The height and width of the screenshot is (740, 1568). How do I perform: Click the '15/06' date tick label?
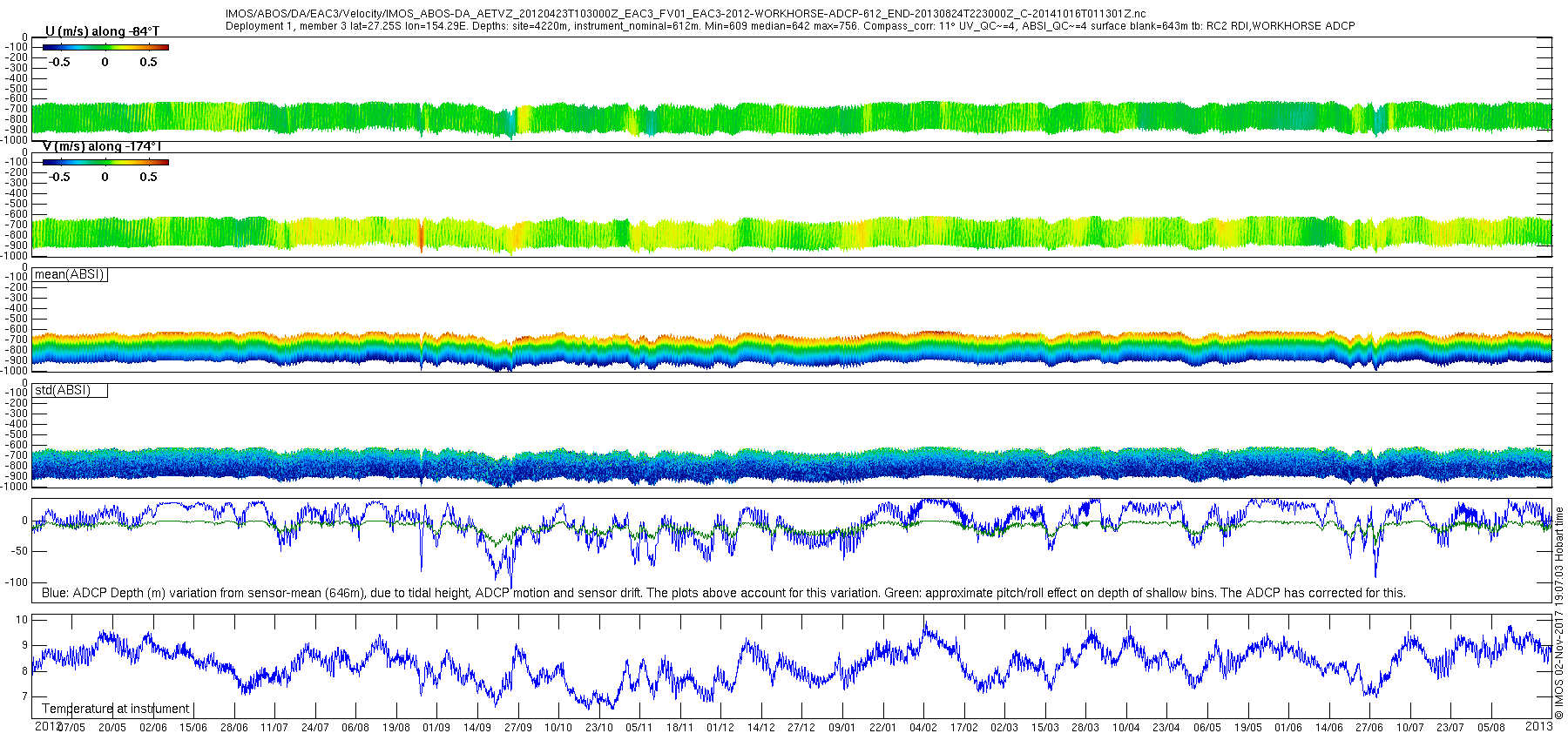click(193, 728)
